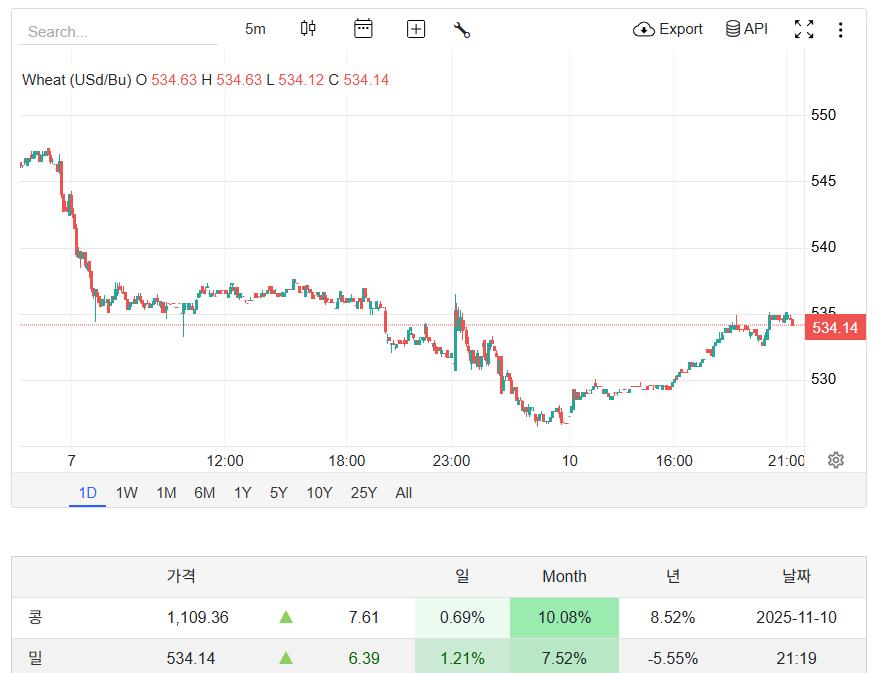This screenshot has height=673, width=889.
Task: Open the calendar date range picker
Action: click(363, 29)
